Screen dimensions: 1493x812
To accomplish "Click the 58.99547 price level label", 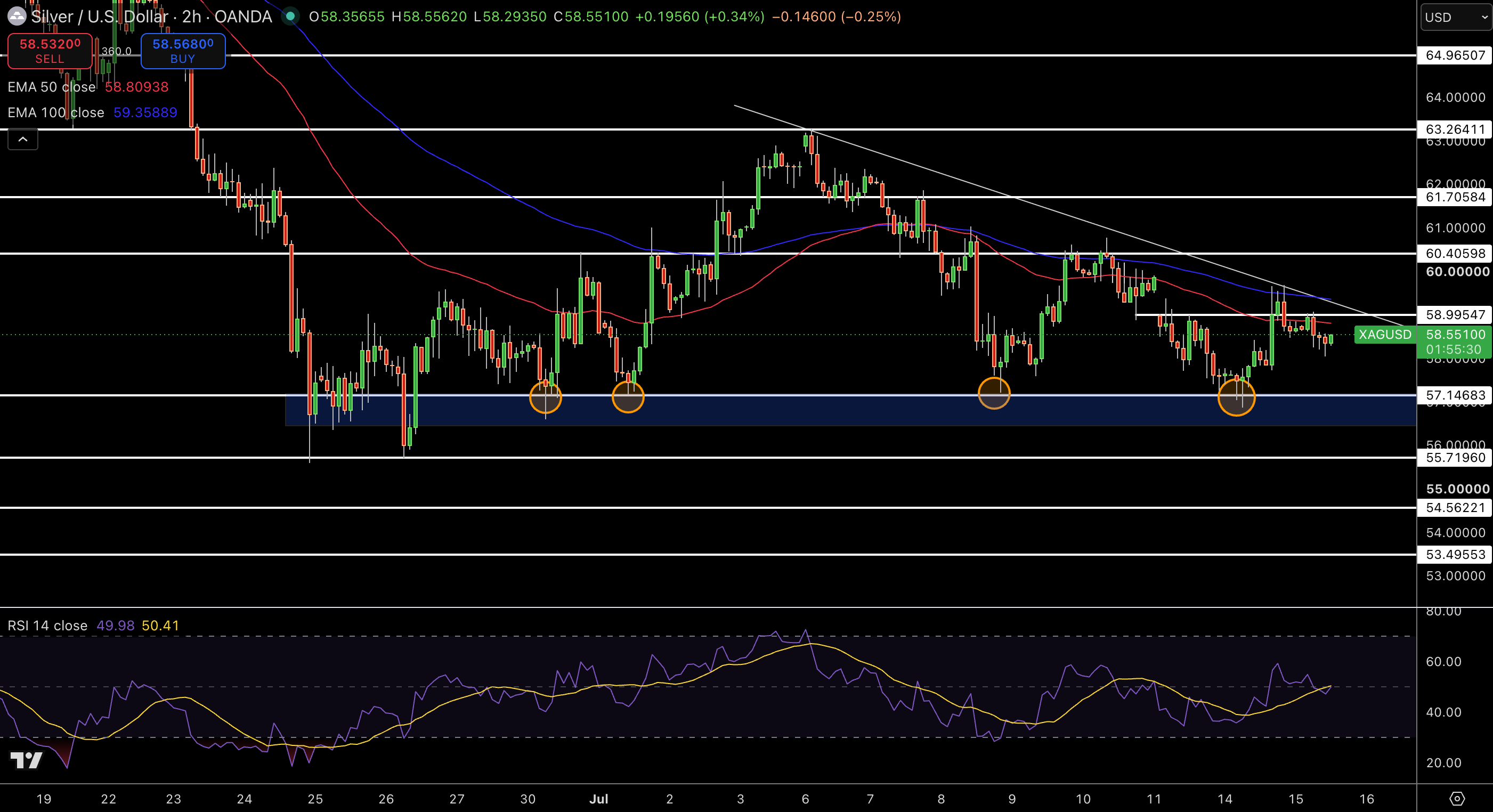I will pos(1455,315).
